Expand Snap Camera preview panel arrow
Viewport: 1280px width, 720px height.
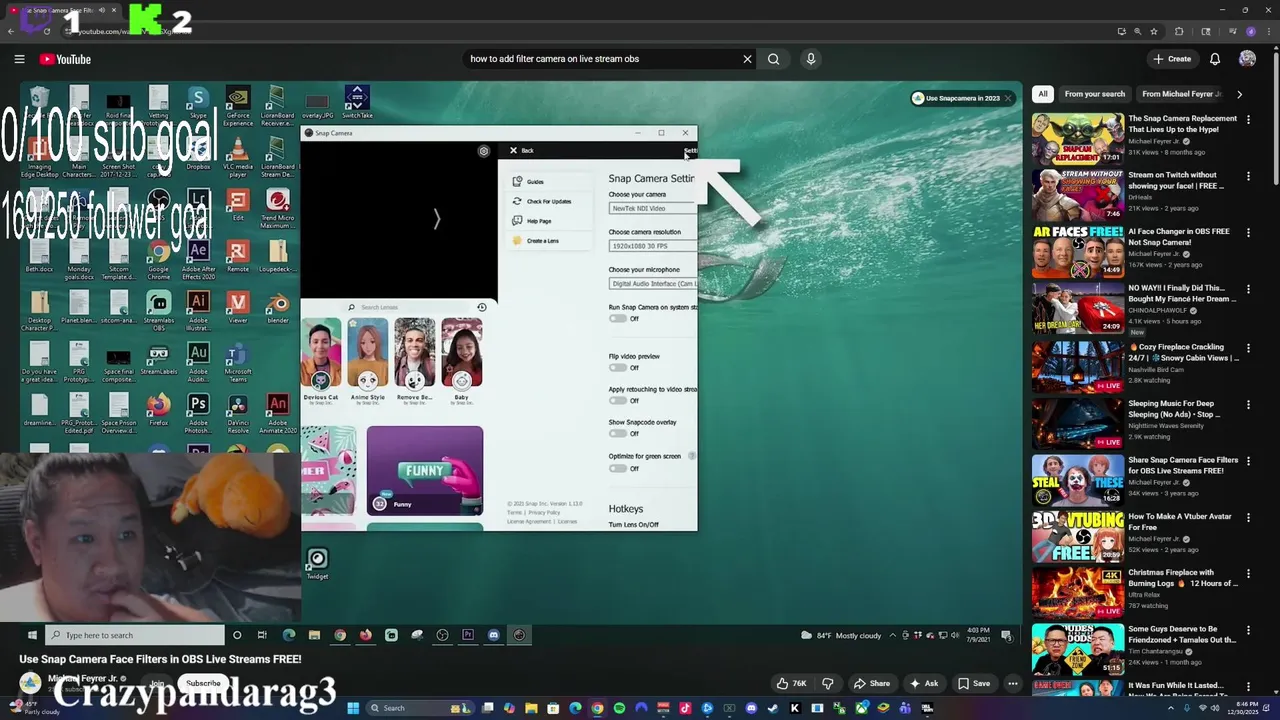click(x=436, y=219)
